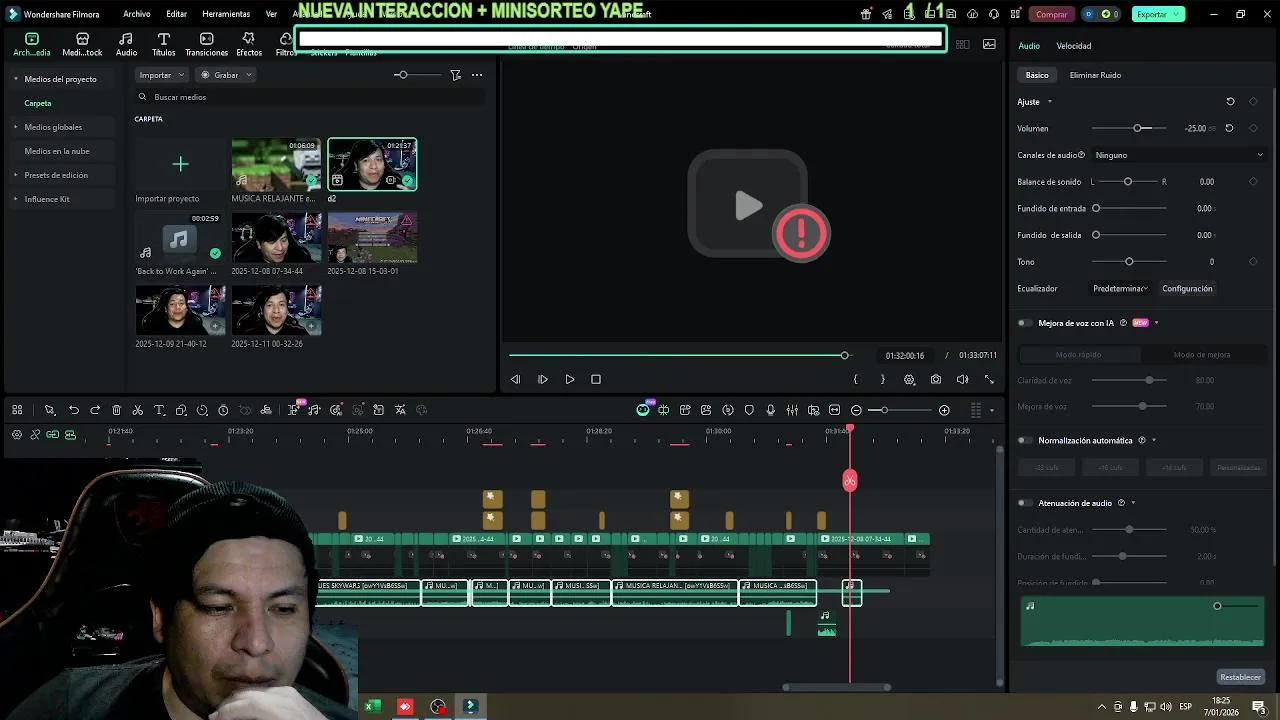This screenshot has width=1280, height=720.
Task: Adjust the Tono slider
Action: pyautogui.click(x=1129, y=262)
